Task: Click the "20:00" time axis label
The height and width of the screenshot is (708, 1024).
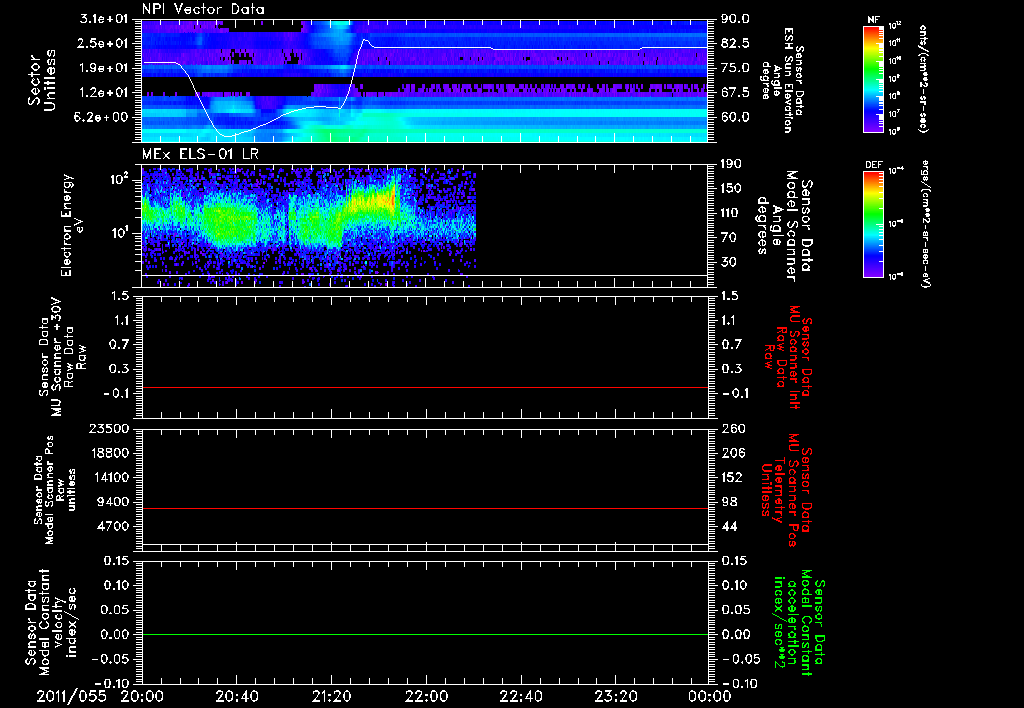Action: tap(142, 696)
